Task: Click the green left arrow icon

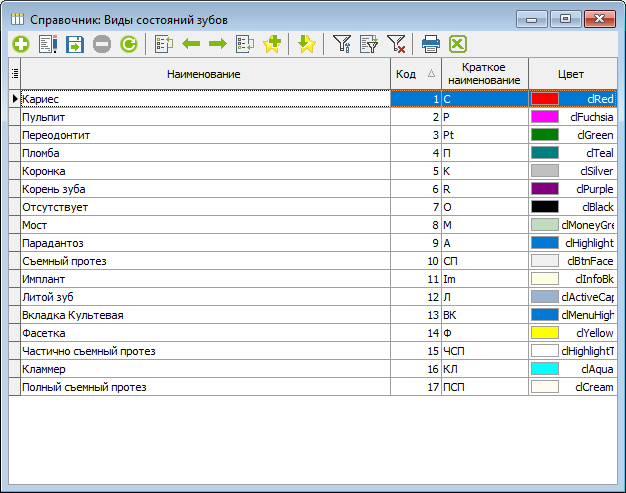Action: [x=191, y=44]
